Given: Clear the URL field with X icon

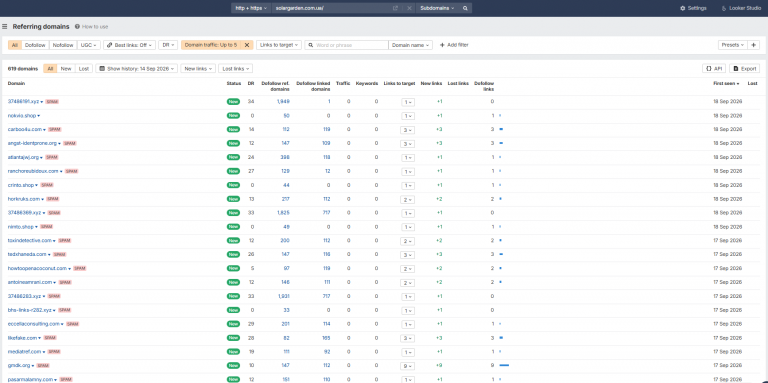Looking at the screenshot, I should 409,8.
